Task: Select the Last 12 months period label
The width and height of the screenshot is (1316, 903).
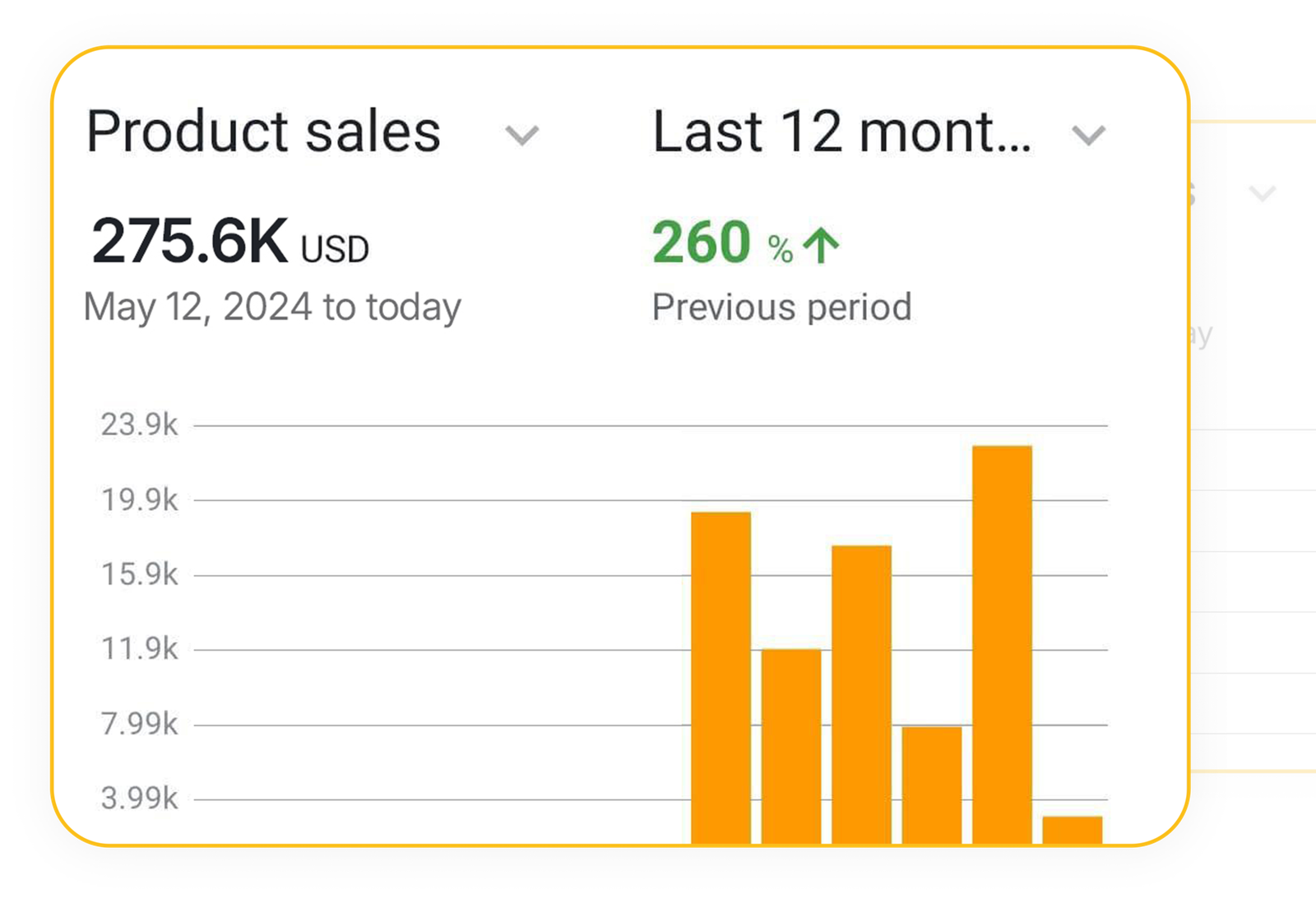Action: [841, 132]
